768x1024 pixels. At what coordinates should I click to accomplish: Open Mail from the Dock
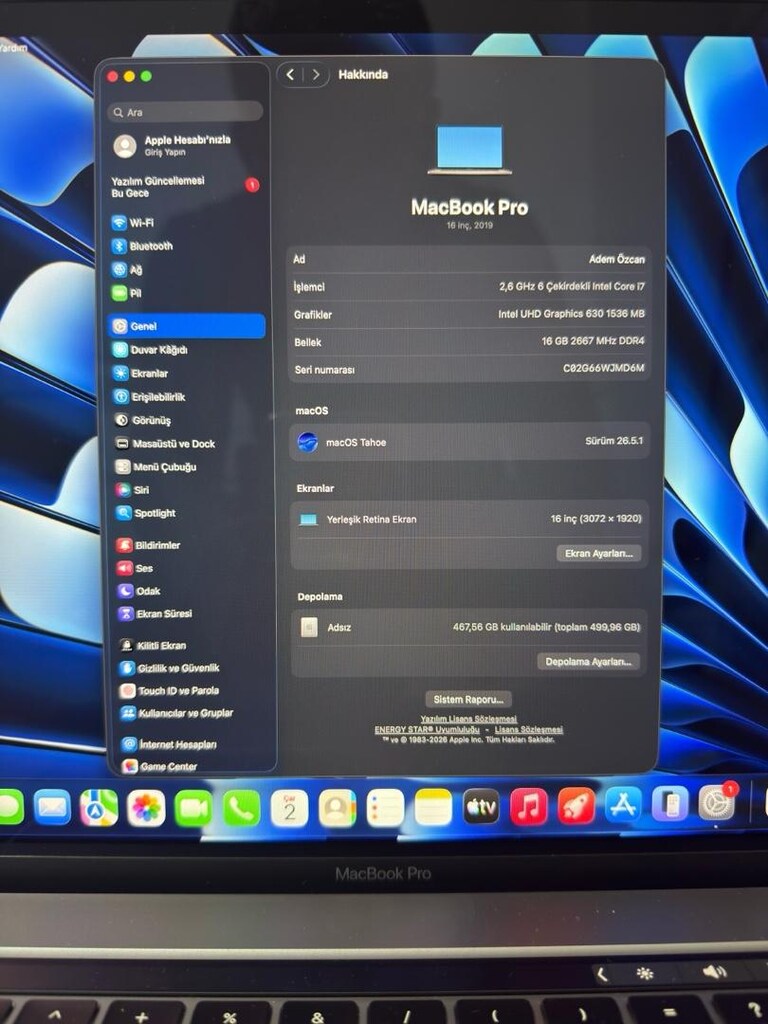pyautogui.click(x=52, y=807)
